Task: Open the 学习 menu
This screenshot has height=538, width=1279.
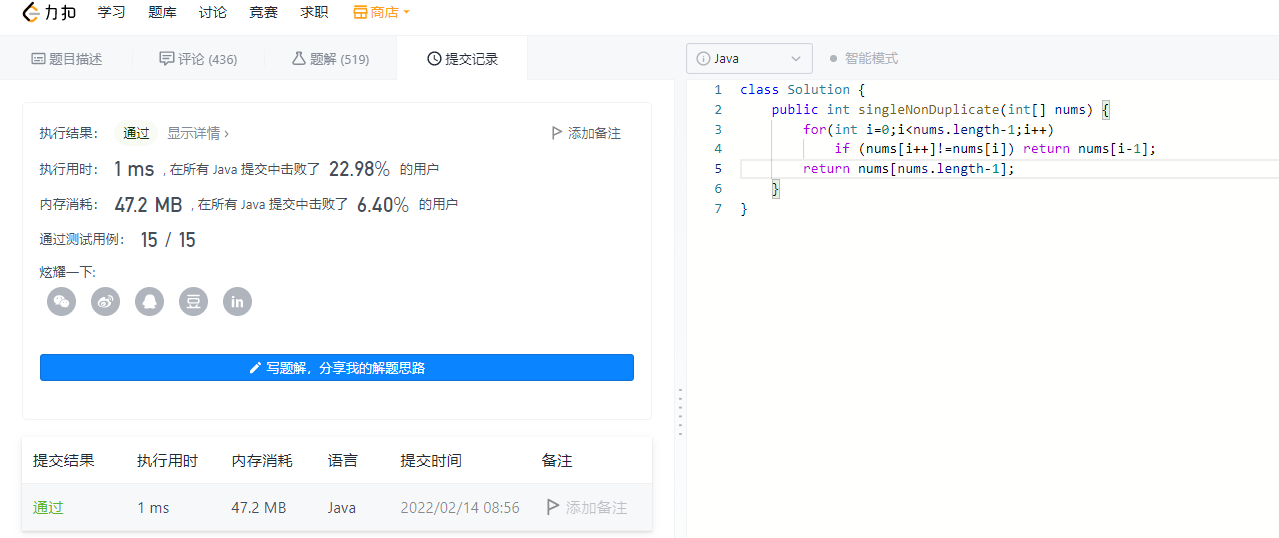Action: [x=112, y=13]
